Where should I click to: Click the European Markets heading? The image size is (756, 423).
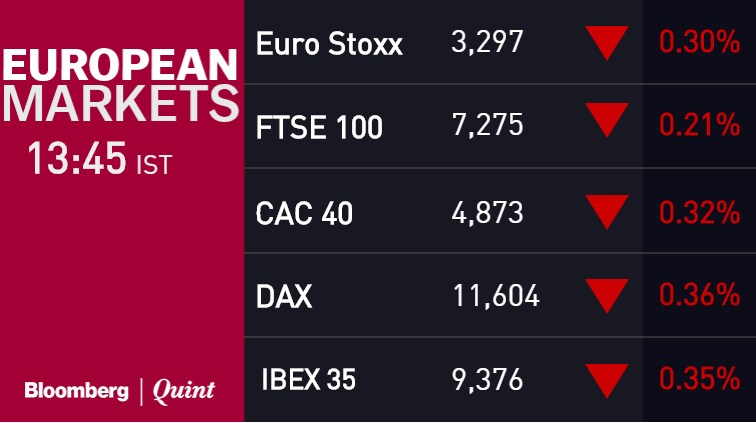point(120,85)
